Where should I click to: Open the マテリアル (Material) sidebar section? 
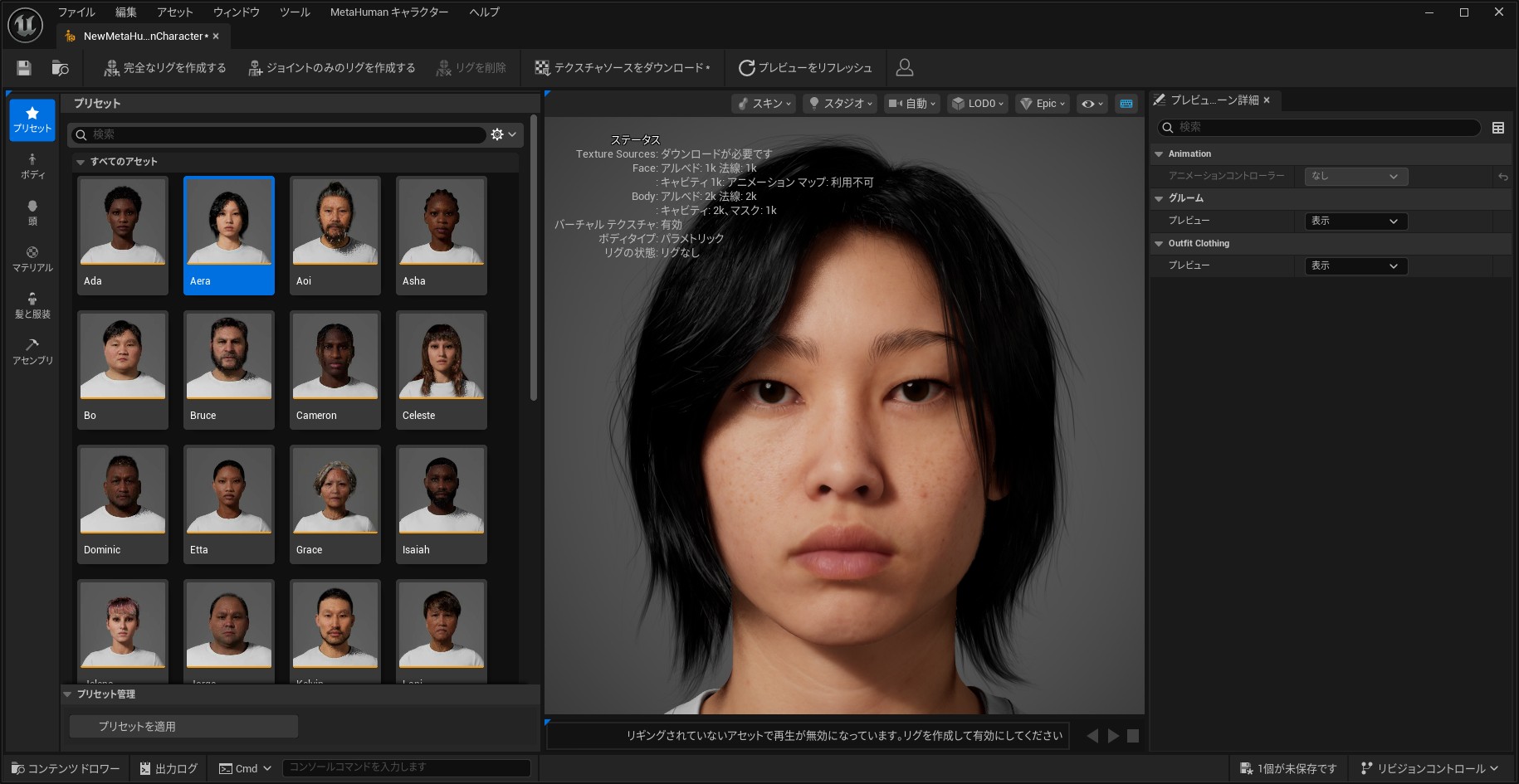click(32, 260)
